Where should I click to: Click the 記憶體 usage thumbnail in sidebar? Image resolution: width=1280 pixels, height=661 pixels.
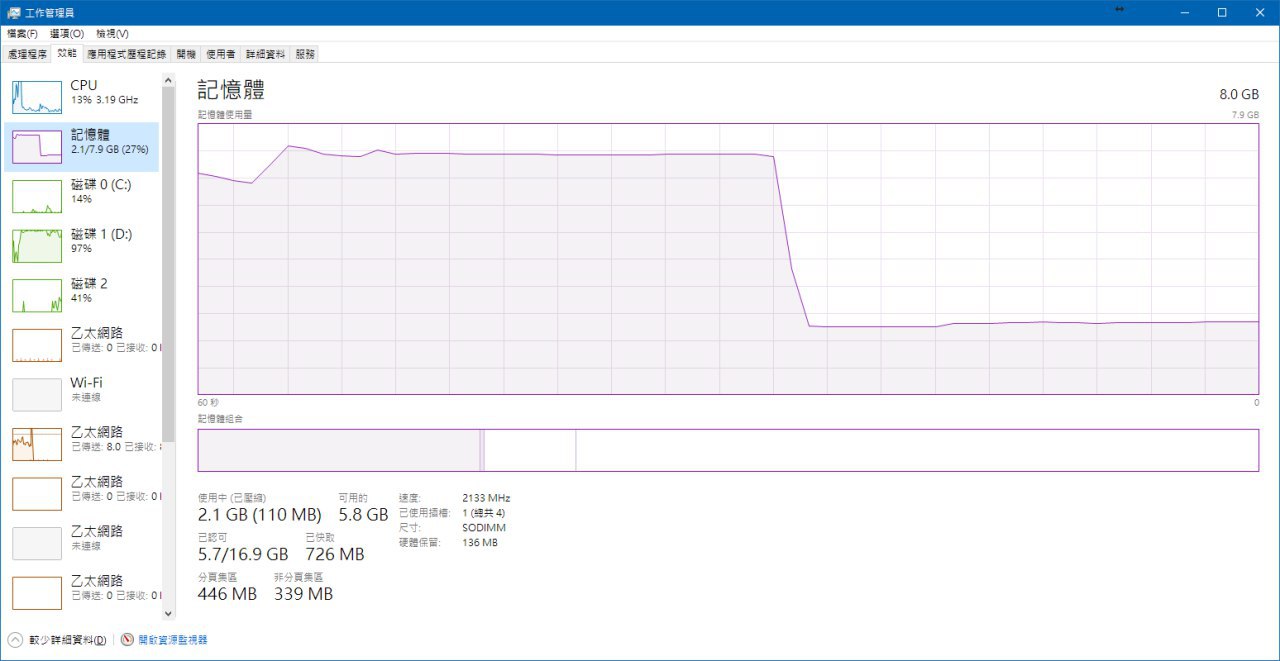37,147
